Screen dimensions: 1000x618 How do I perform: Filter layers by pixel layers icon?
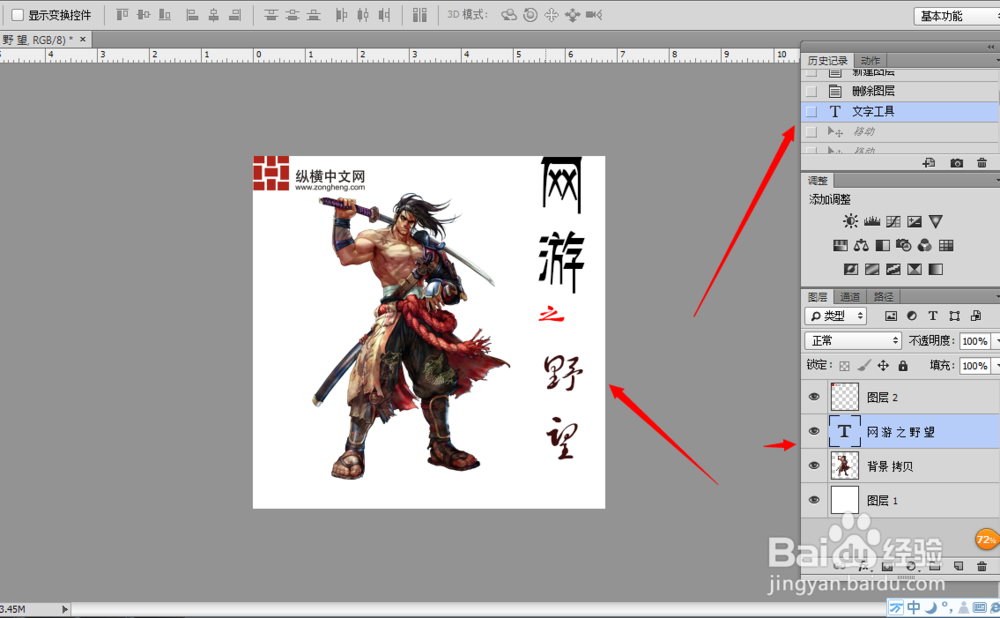click(x=891, y=316)
